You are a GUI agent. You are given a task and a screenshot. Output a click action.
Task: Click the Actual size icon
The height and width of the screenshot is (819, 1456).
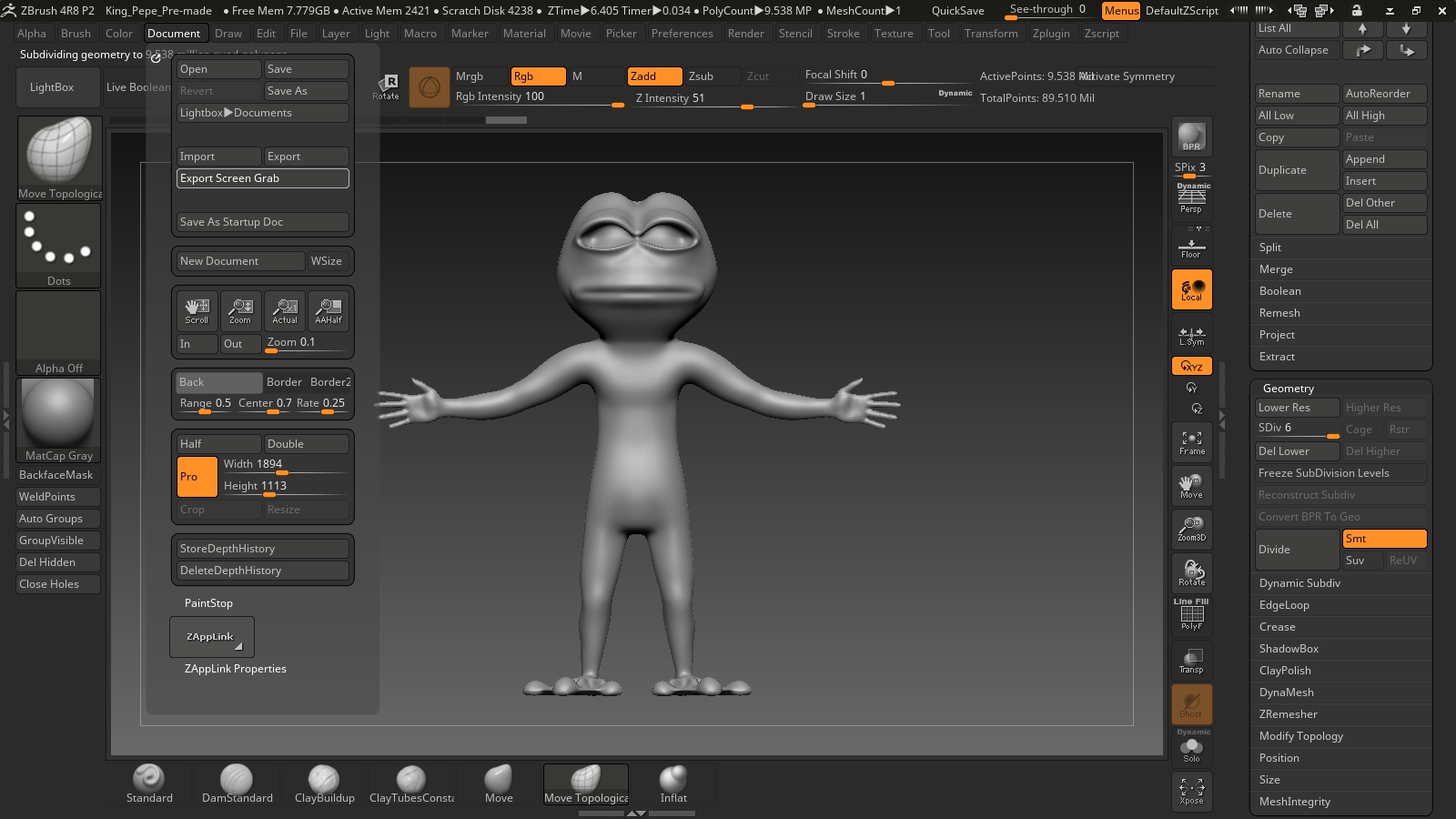pos(285,310)
